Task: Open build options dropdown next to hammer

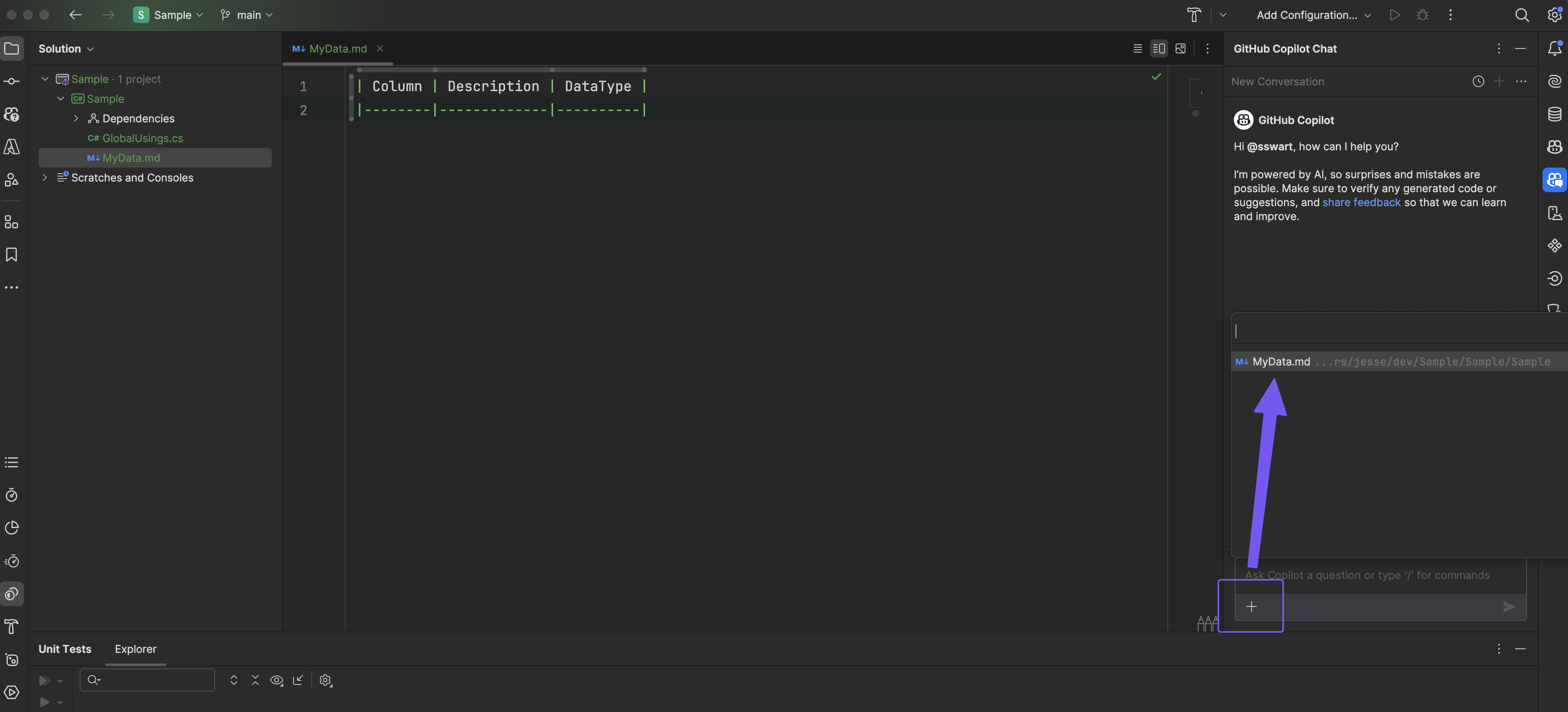Action: click(1223, 15)
